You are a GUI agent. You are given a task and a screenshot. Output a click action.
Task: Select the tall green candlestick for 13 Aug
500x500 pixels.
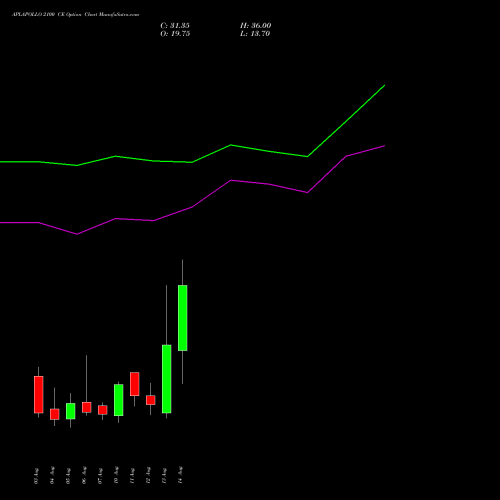[x=167, y=379]
